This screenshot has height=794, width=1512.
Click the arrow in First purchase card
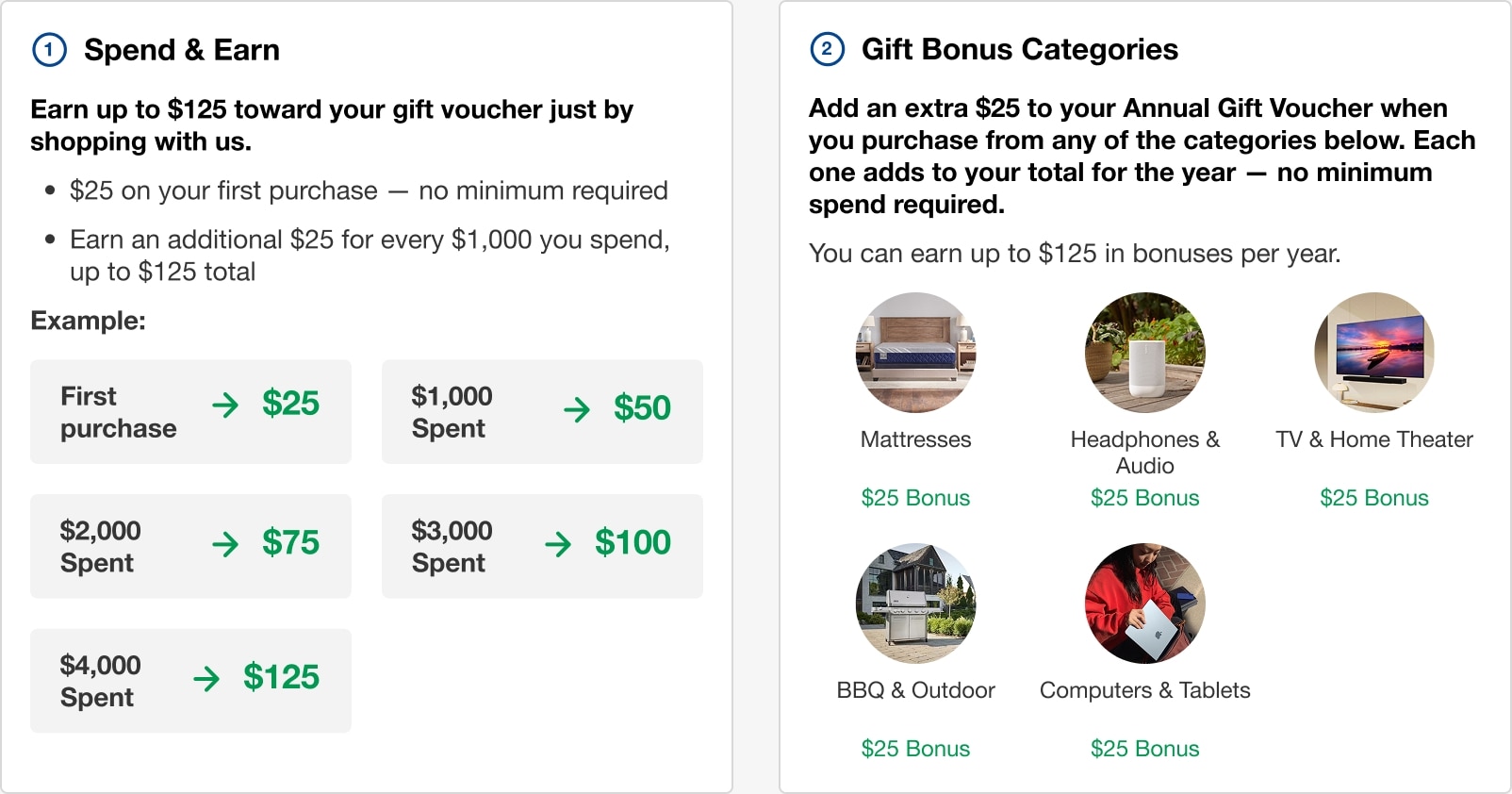point(225,405)
